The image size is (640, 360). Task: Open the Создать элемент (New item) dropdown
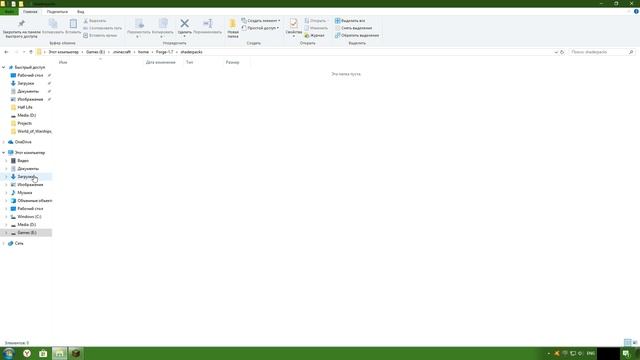point(261,20)
